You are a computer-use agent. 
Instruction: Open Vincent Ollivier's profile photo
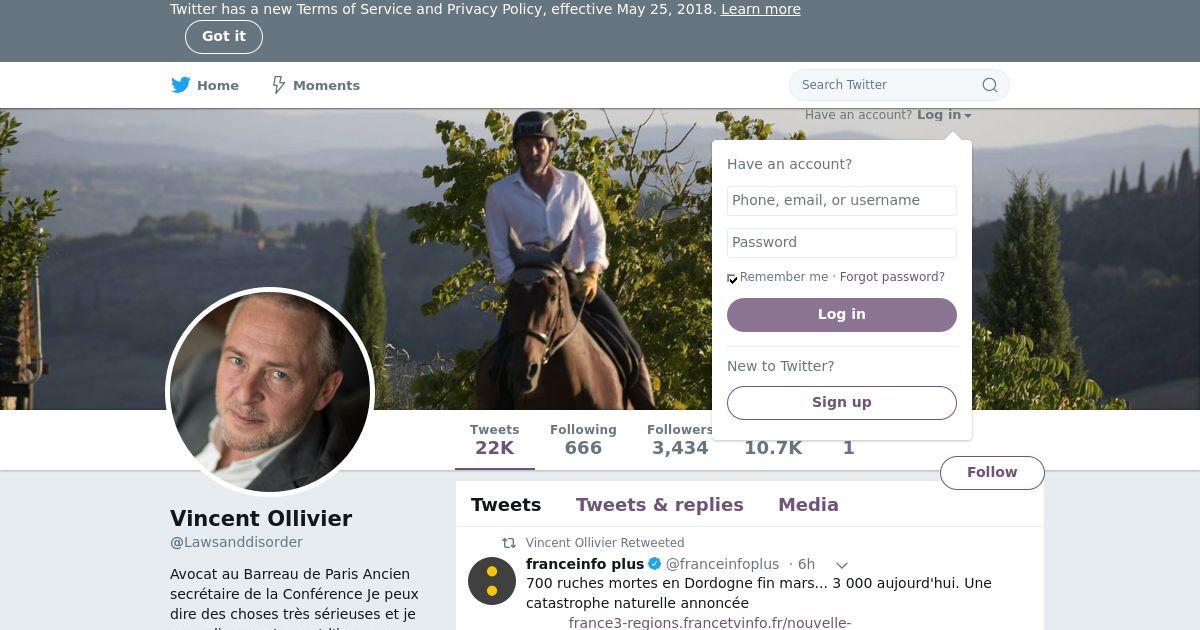tap(270, 391)
